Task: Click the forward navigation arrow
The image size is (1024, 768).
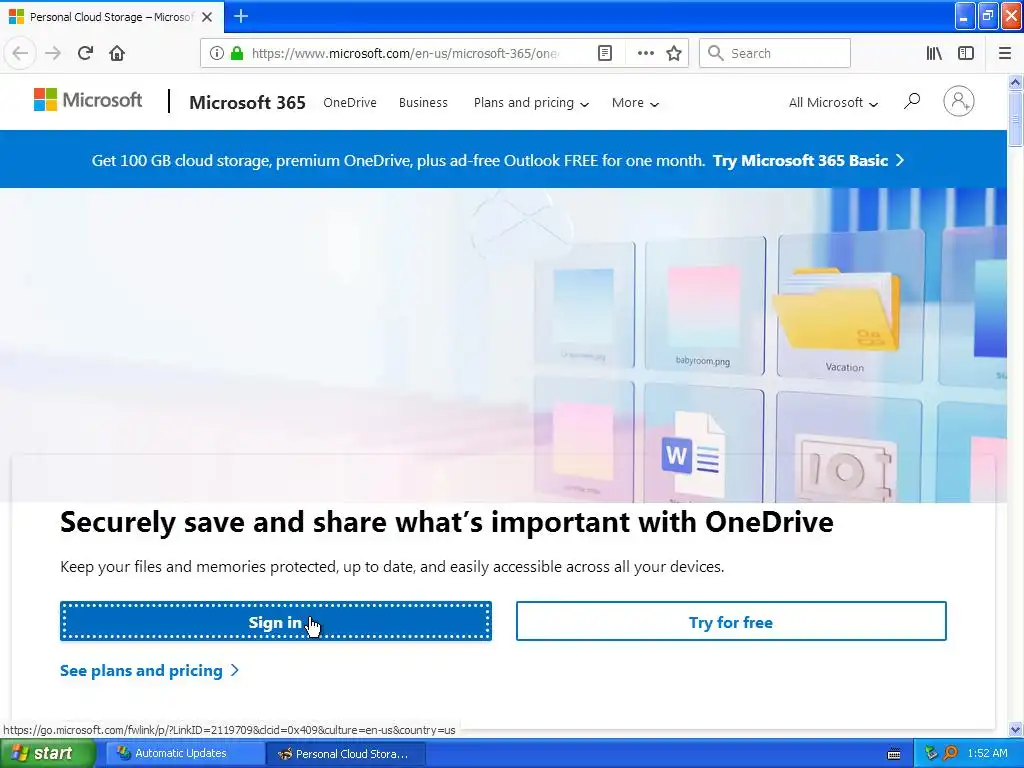Action: (x=53, y=53)
